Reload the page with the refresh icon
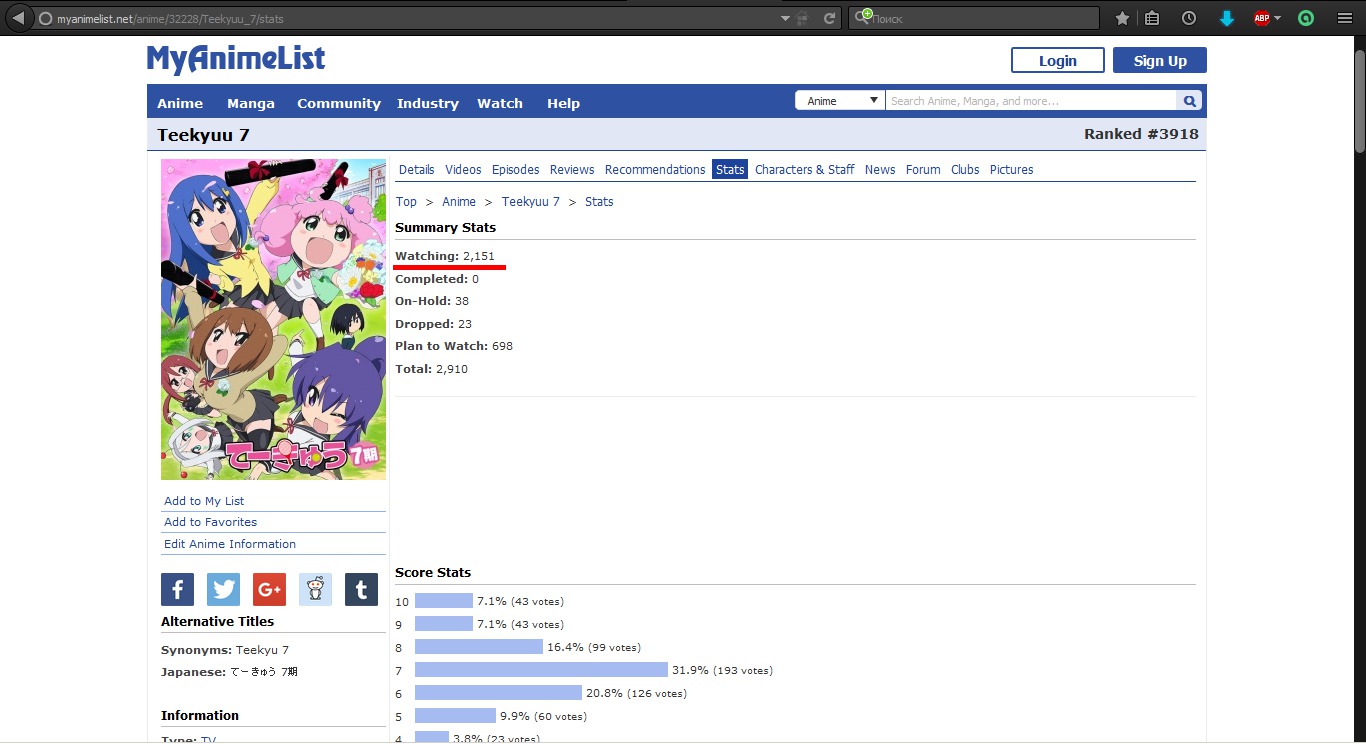This screenshot has width=1366, height=744. (829, 18)
